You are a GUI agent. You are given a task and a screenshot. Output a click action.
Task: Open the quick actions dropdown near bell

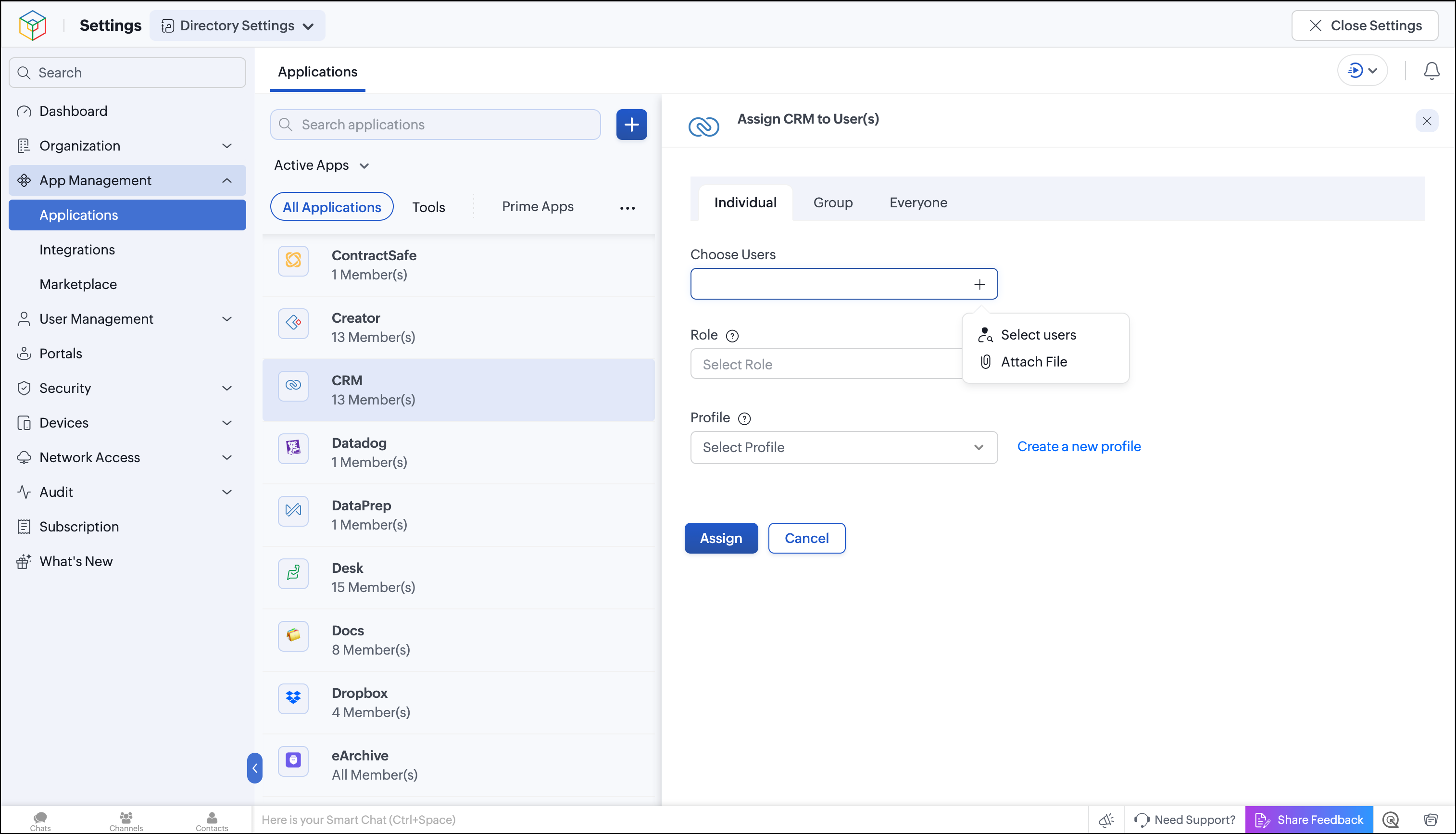[1362, 71]
